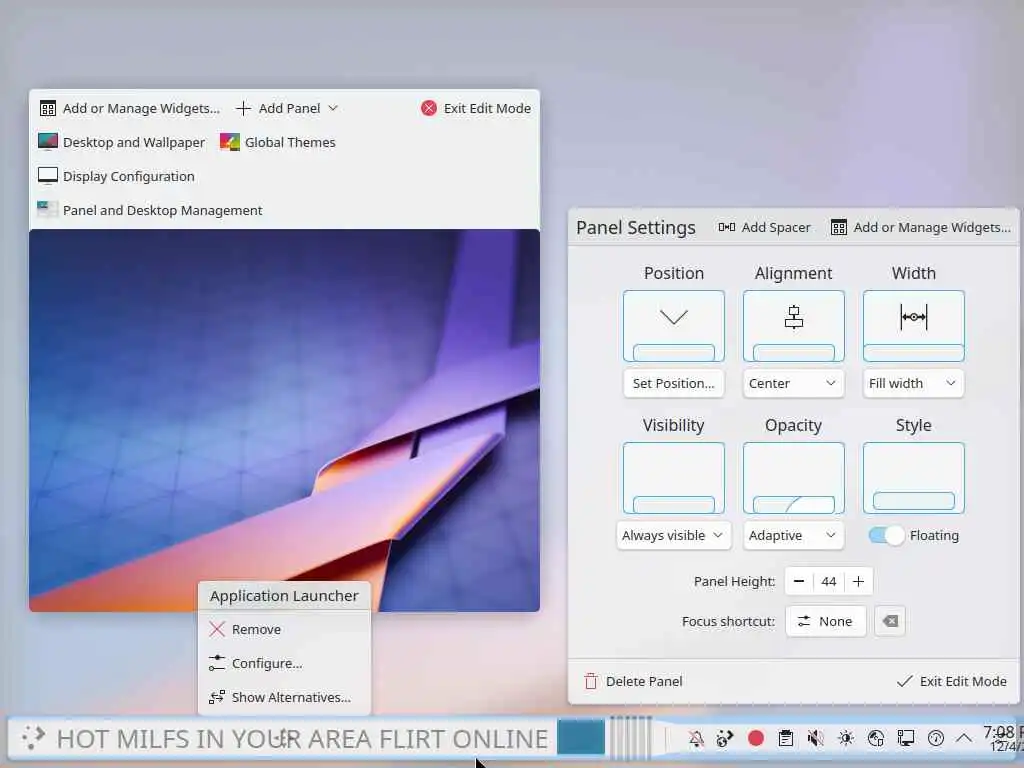Open Display Configuration

(116, 176)
